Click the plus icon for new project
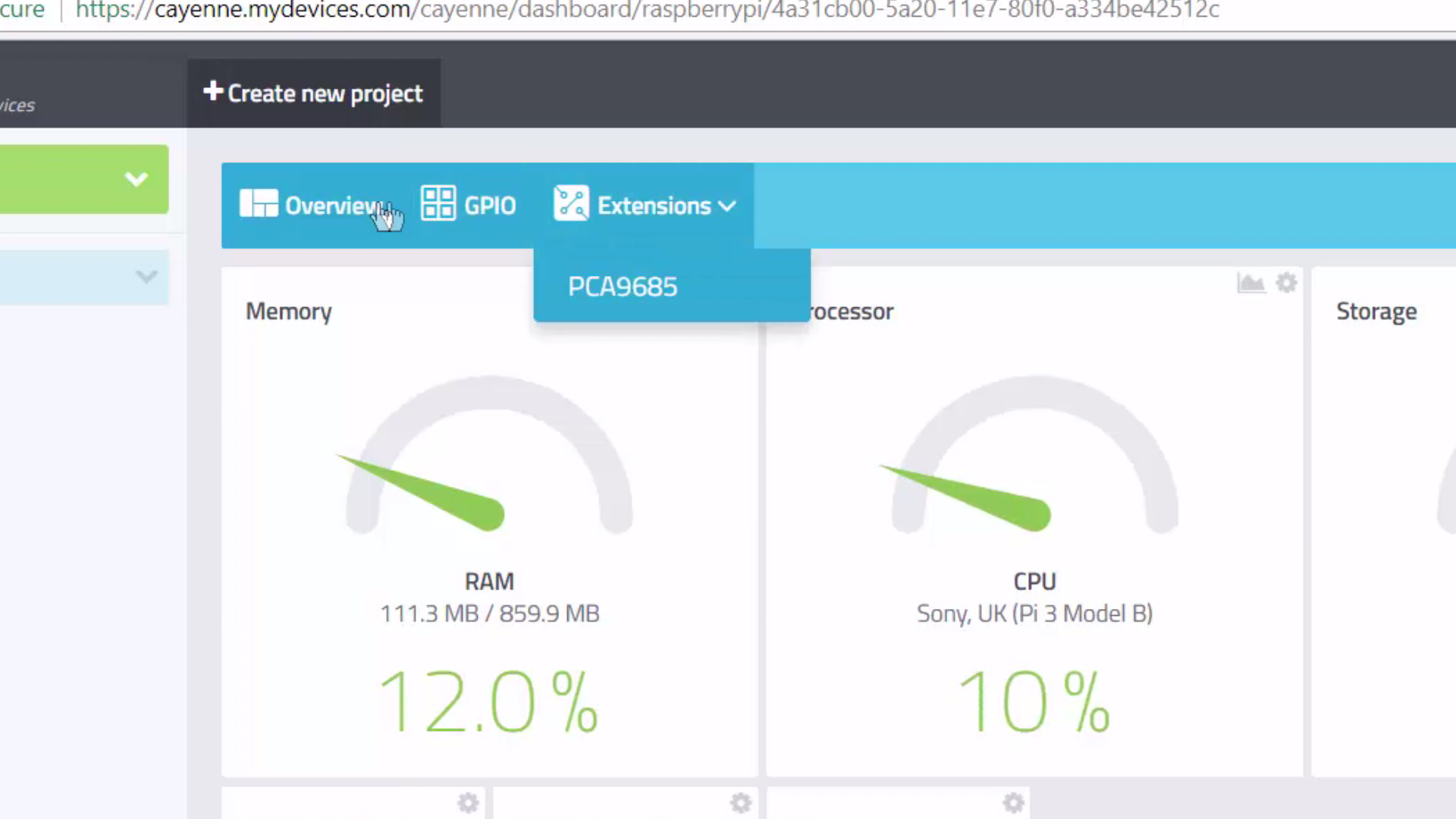Viewport: 1456px width, 819px height. coord(213,92)
